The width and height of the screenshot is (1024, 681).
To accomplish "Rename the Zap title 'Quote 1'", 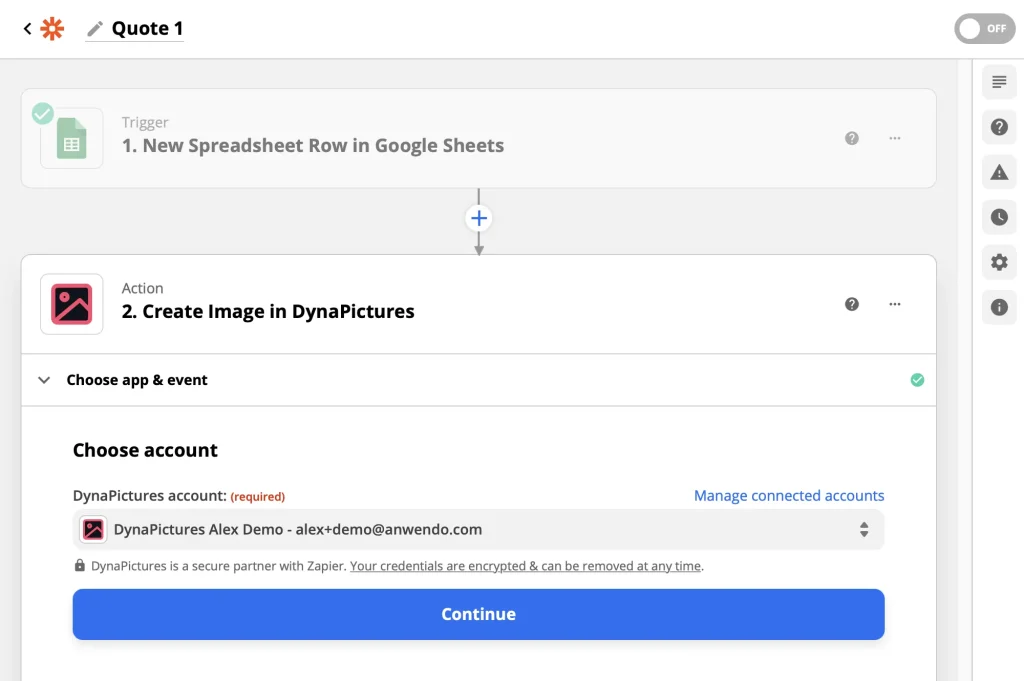I will coord(148,29).
